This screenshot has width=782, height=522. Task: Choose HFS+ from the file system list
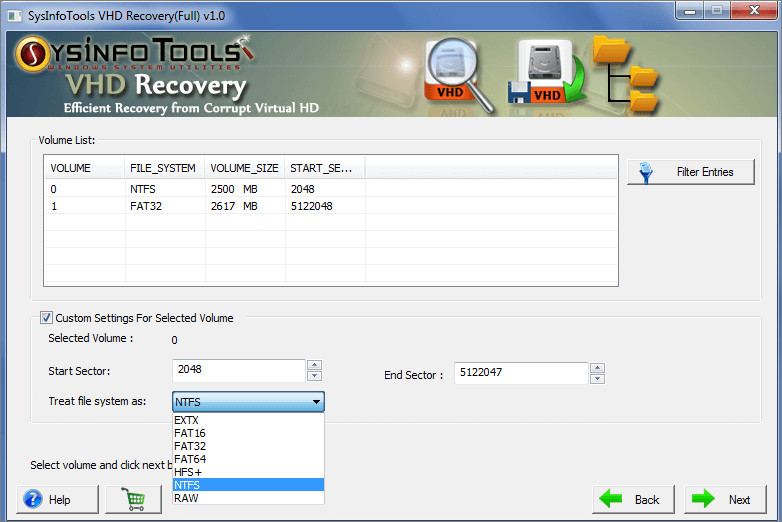tap(248, 472)
